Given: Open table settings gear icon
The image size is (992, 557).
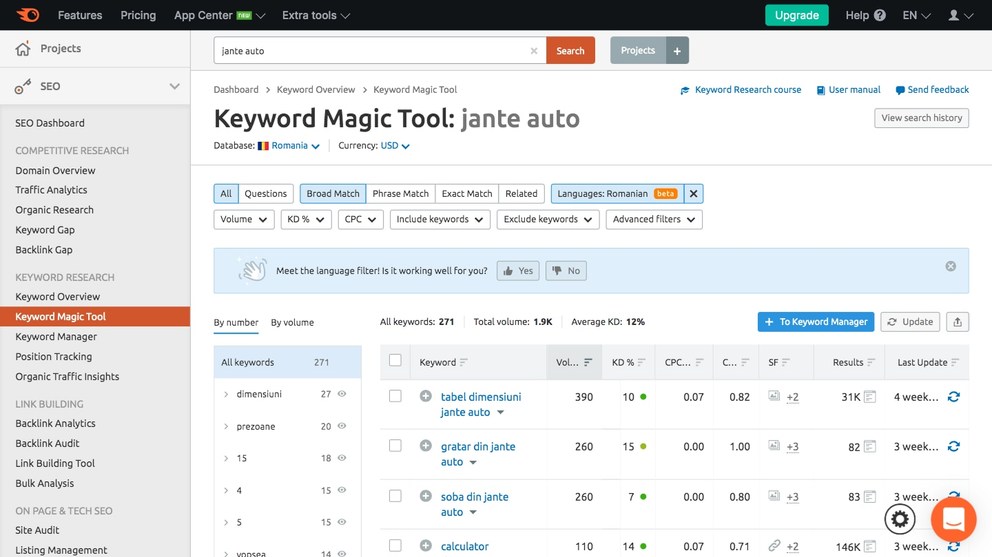Looking at the screenshot, I should coord(900,520).
